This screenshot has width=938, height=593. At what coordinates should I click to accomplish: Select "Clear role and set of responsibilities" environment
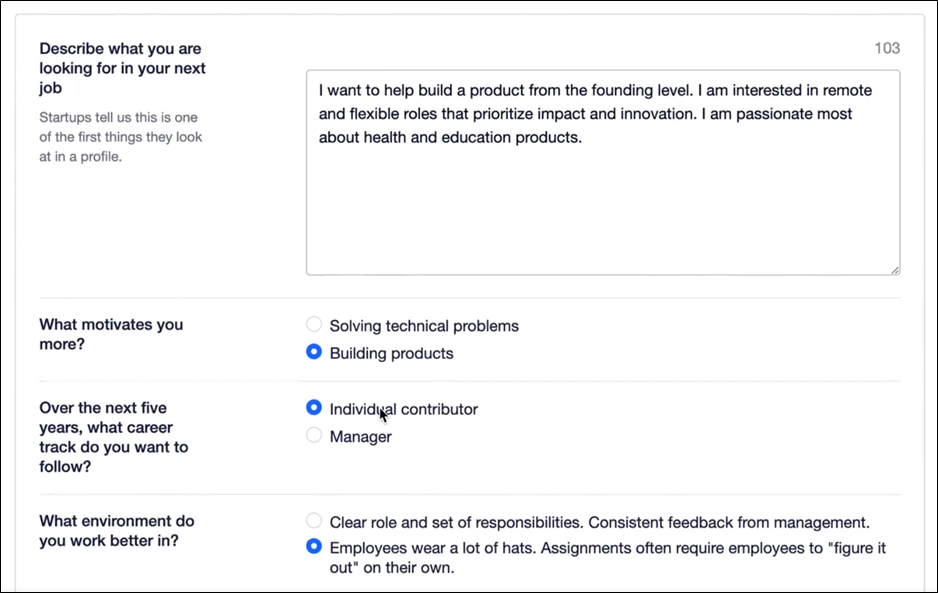pyautogui.click(x=314, y=520)
